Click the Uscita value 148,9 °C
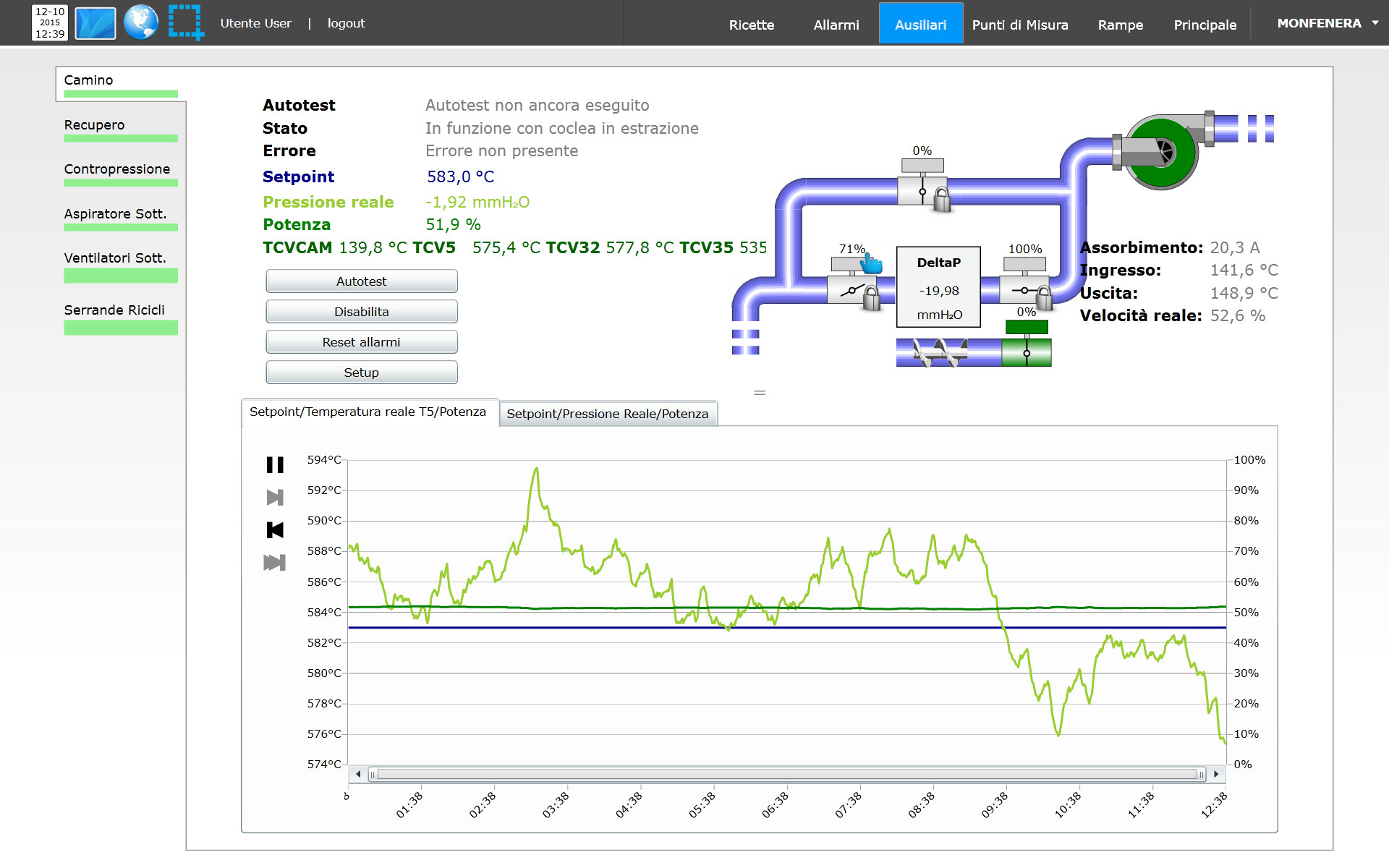Screen dimensions: 1389x868 (x=1244, y=294)
